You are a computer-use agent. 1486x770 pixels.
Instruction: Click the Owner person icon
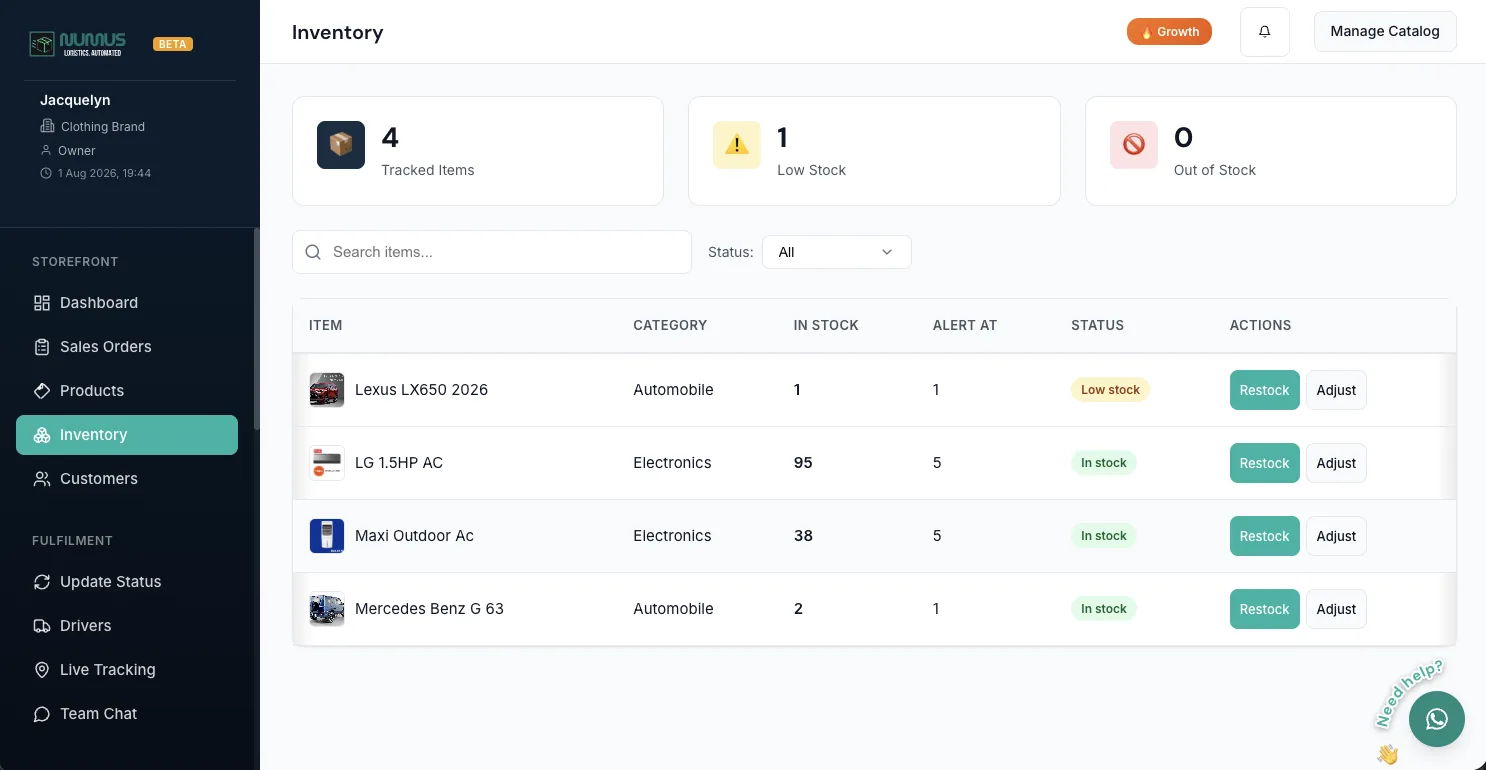tap(46, 150)
